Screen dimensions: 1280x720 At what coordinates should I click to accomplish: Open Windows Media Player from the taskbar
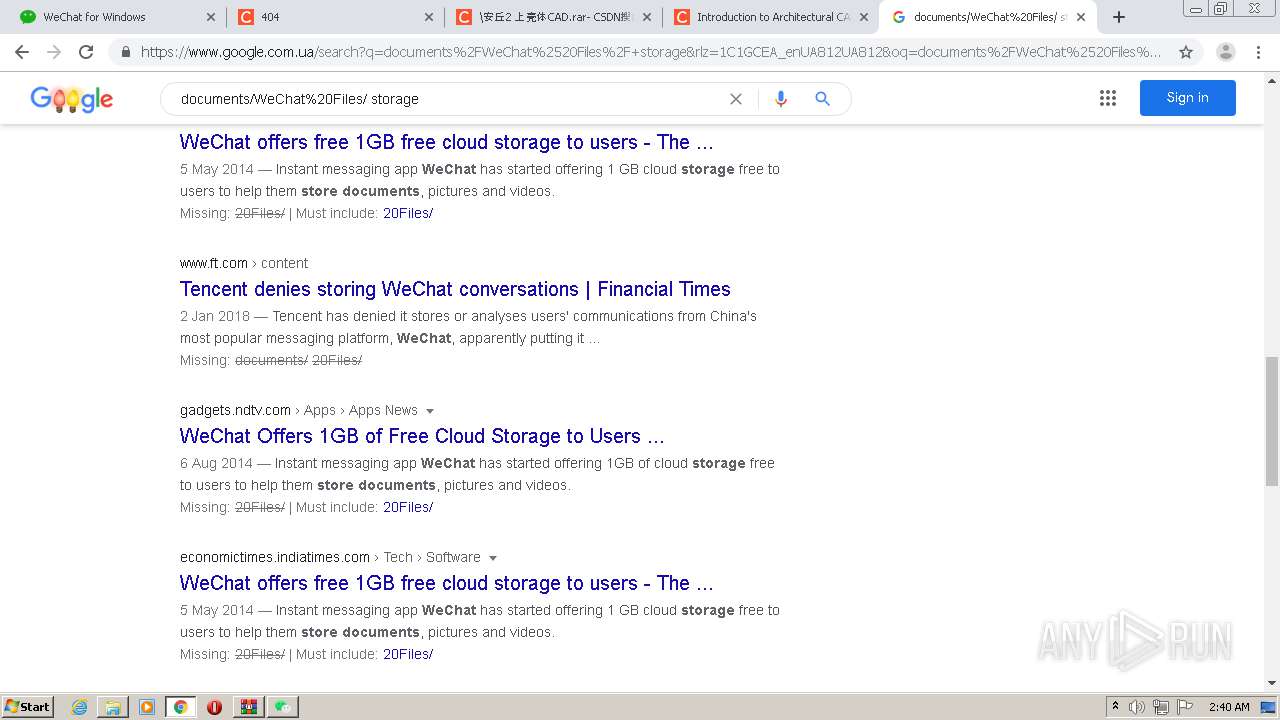[x=147, y=707]
